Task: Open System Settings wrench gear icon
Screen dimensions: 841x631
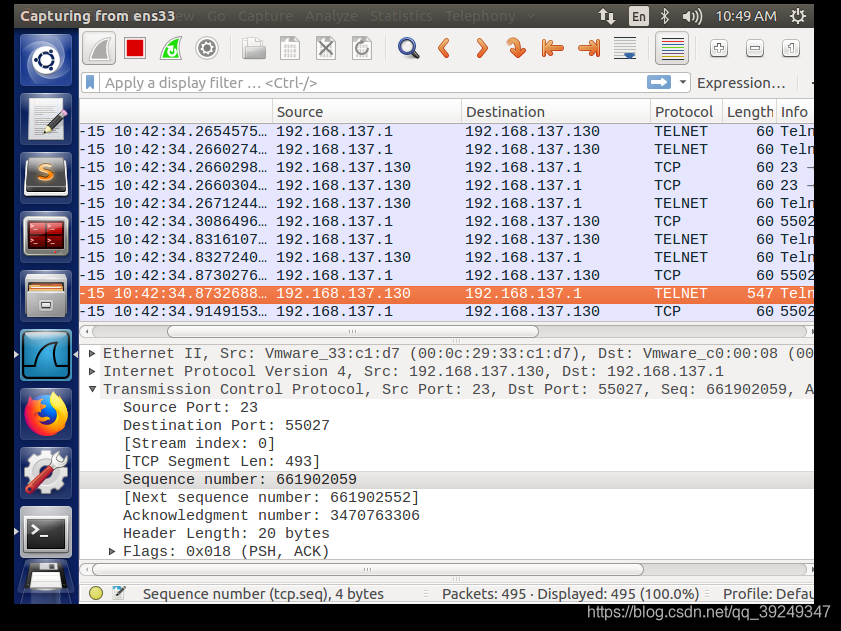Action: [x=46, y=473]
